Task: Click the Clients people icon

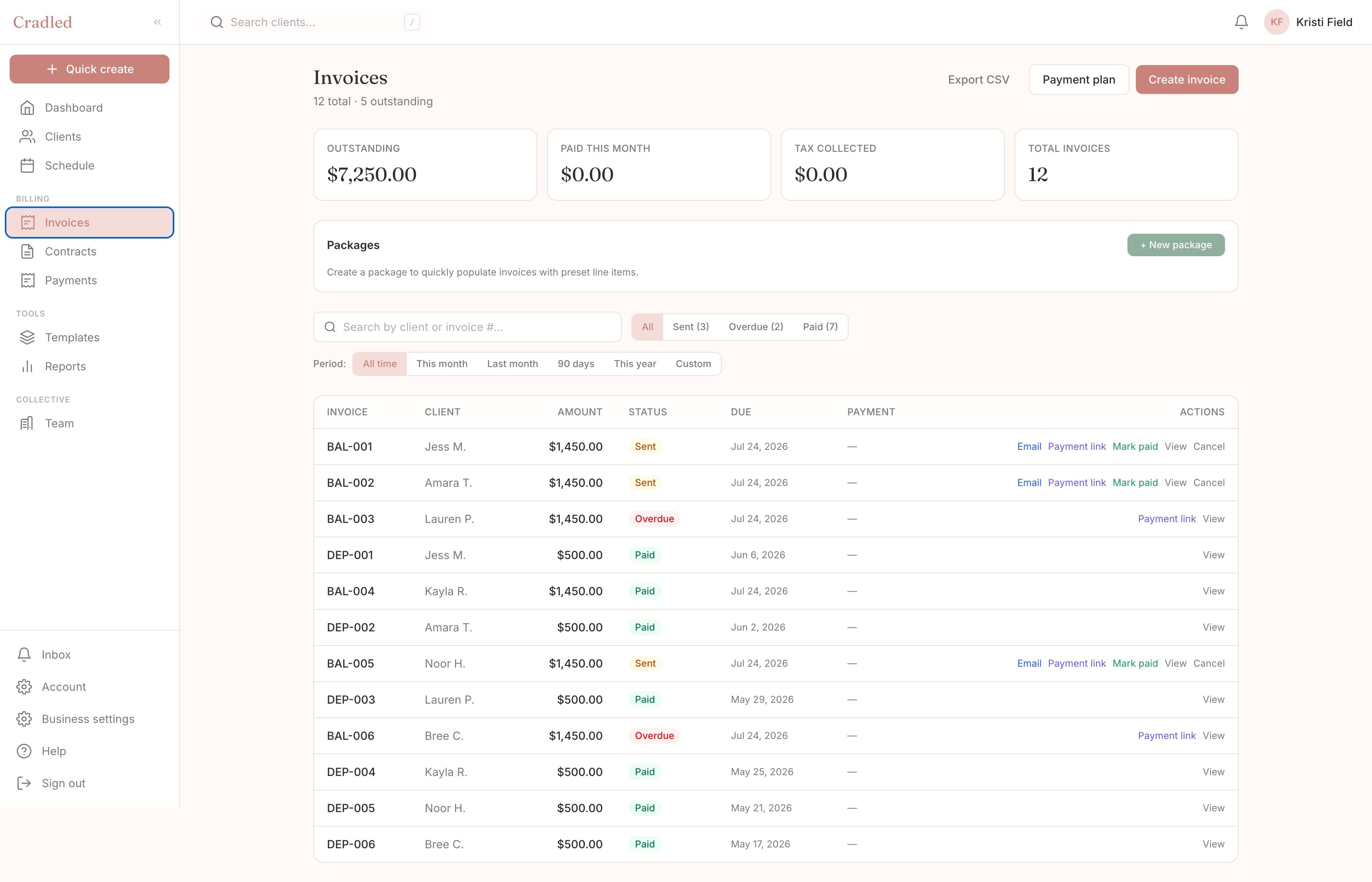Action: pos(27,136)
